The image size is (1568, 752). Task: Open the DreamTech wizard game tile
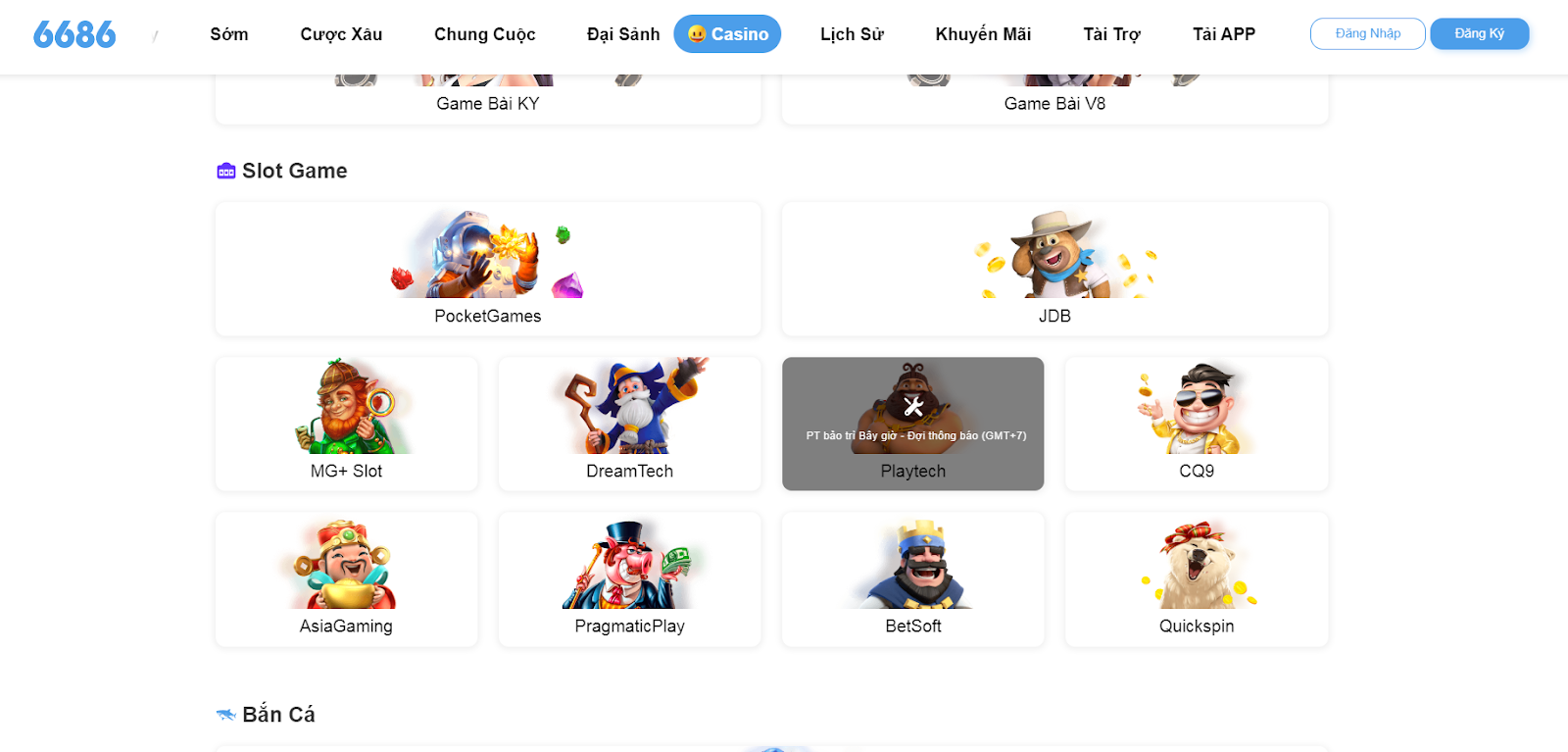629,424
